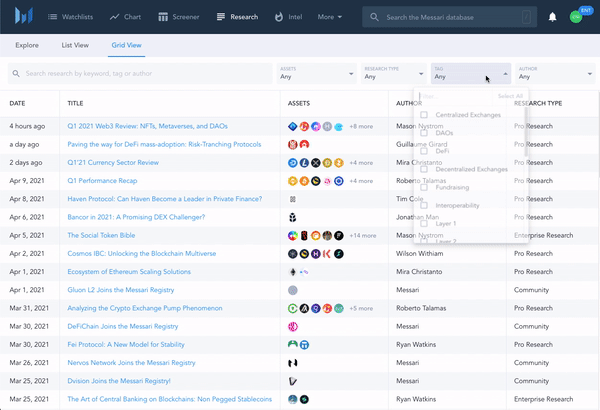Screen dimensions: 600x410
Task: Click first asset icon in Web3 Review row
Action: click(293, 126)
